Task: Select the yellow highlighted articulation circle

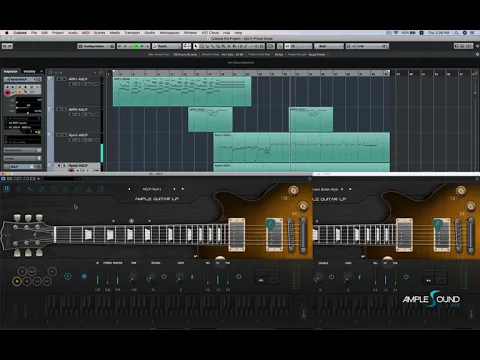Action: (x=16, y=282)
